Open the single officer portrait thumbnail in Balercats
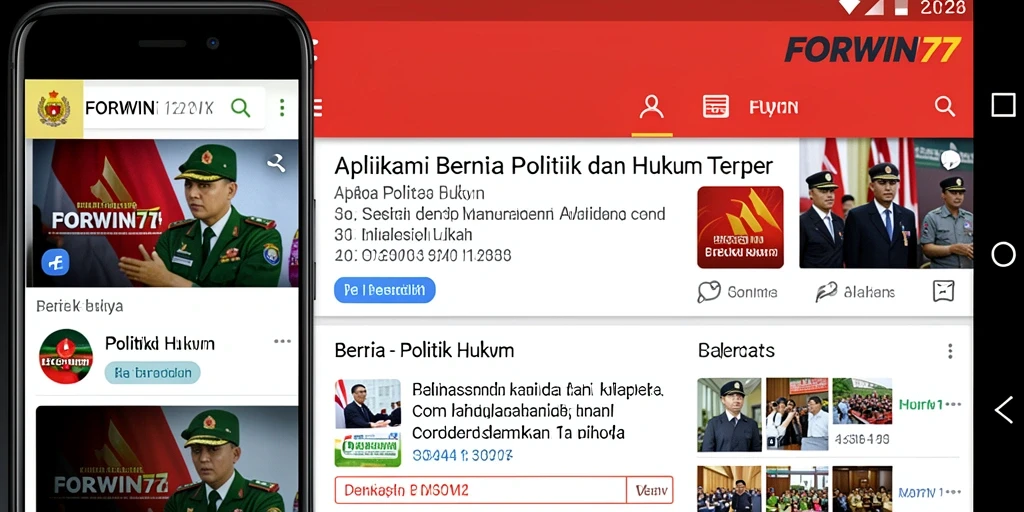Viewport: 1024px width, 512px height. pos(729,415)
